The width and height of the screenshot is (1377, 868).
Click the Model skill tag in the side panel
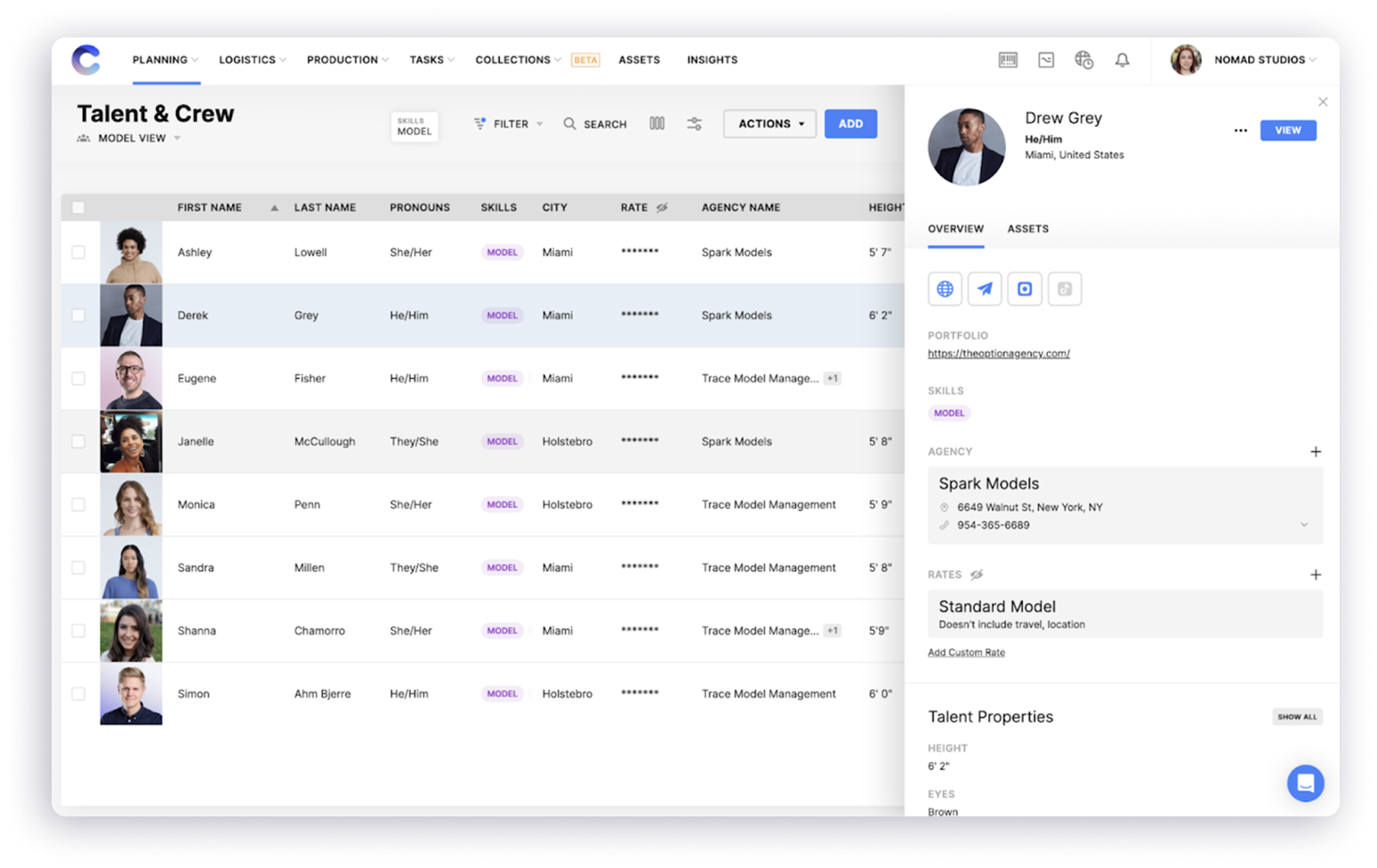point(949,413)
